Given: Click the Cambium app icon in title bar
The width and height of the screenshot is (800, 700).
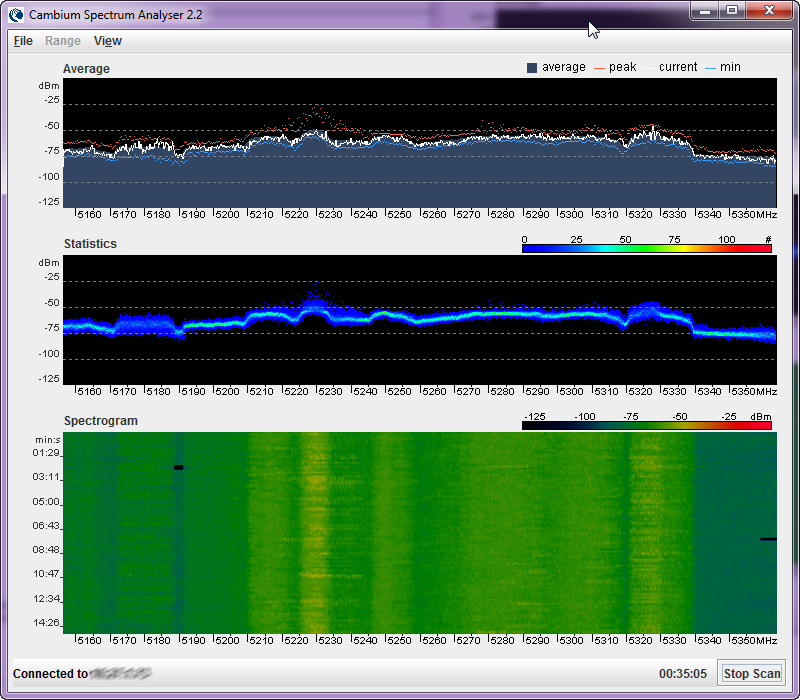Looking at the screenshot, I should click(17, 14).
